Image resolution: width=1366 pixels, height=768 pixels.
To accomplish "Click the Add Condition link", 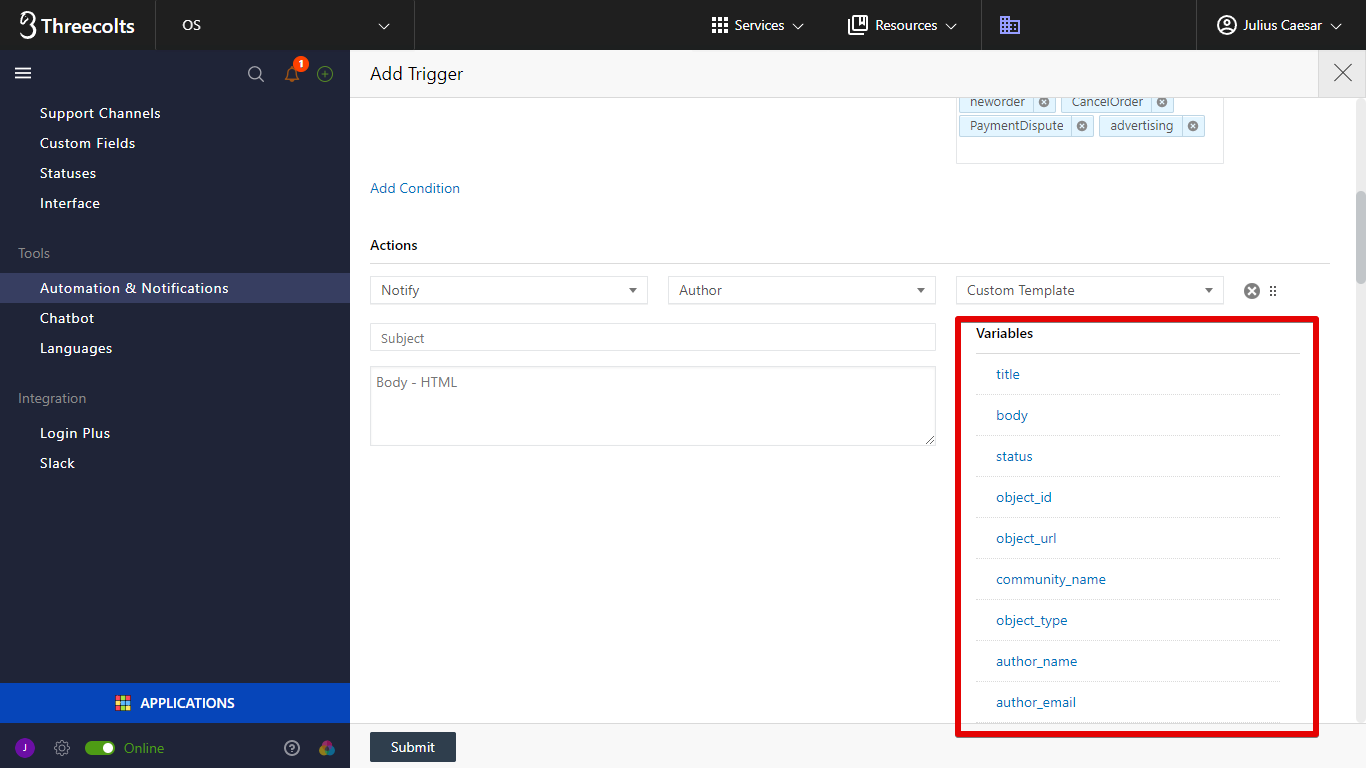I will 415,188.
